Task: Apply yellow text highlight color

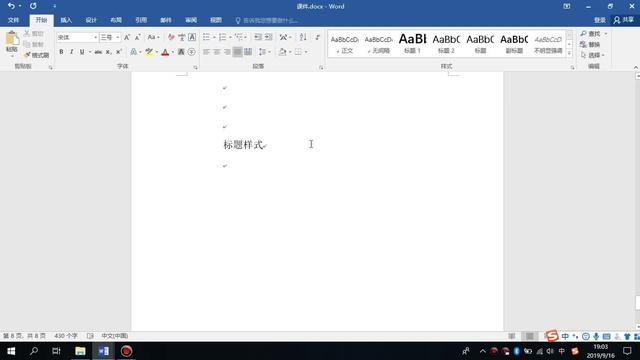Action: tap(149, 52)
